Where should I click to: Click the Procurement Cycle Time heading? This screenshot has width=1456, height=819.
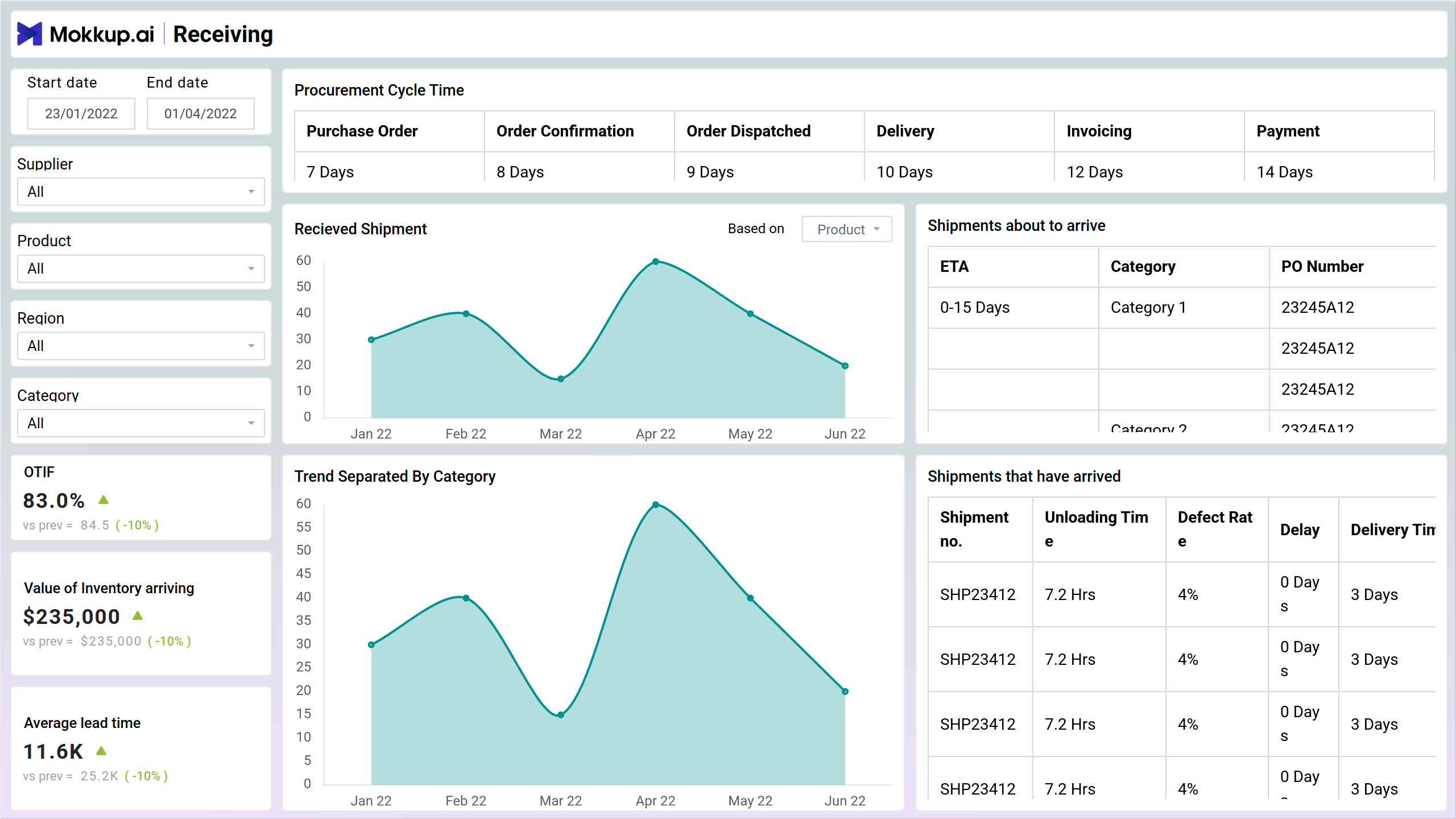coord(379,90)
